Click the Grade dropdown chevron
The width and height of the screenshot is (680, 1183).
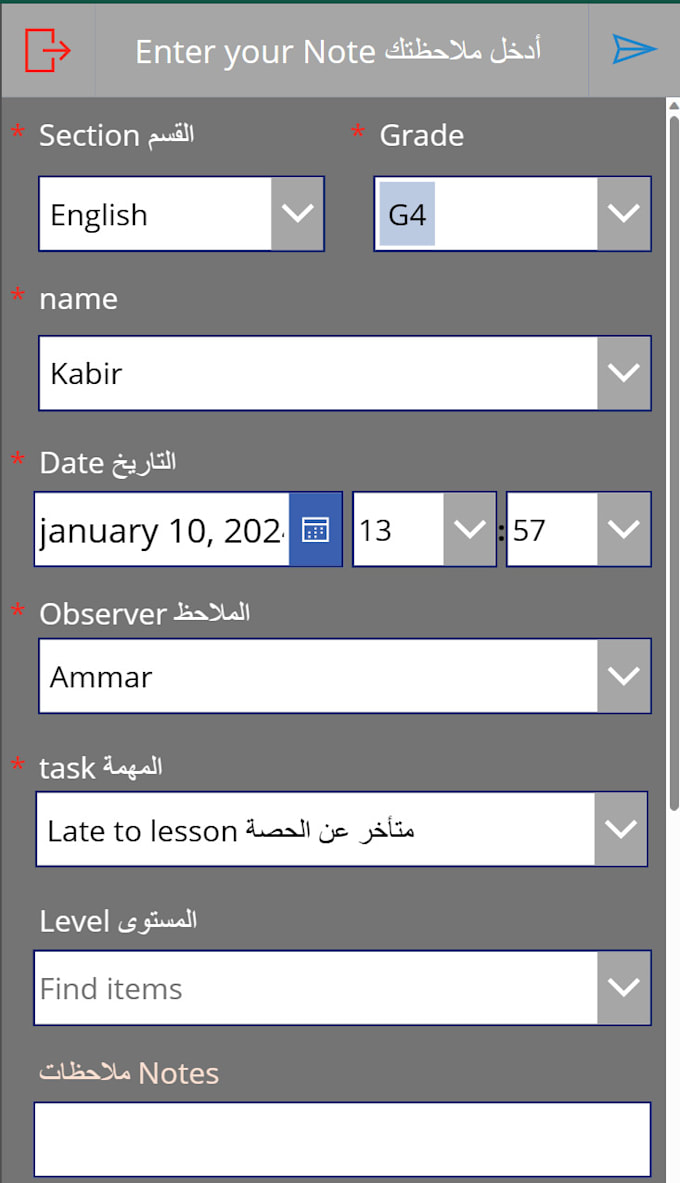[624, 213]
